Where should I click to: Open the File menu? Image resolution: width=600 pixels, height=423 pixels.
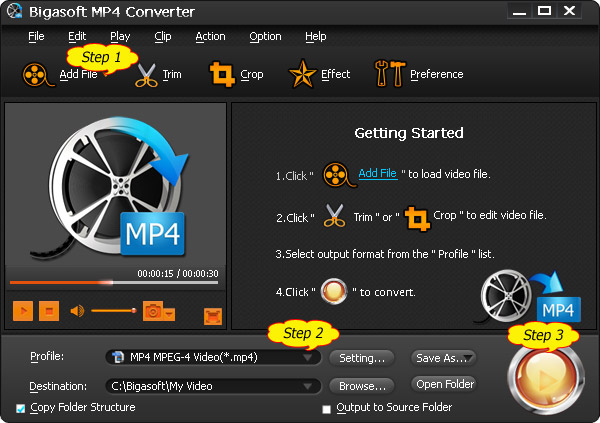[36, 36]
